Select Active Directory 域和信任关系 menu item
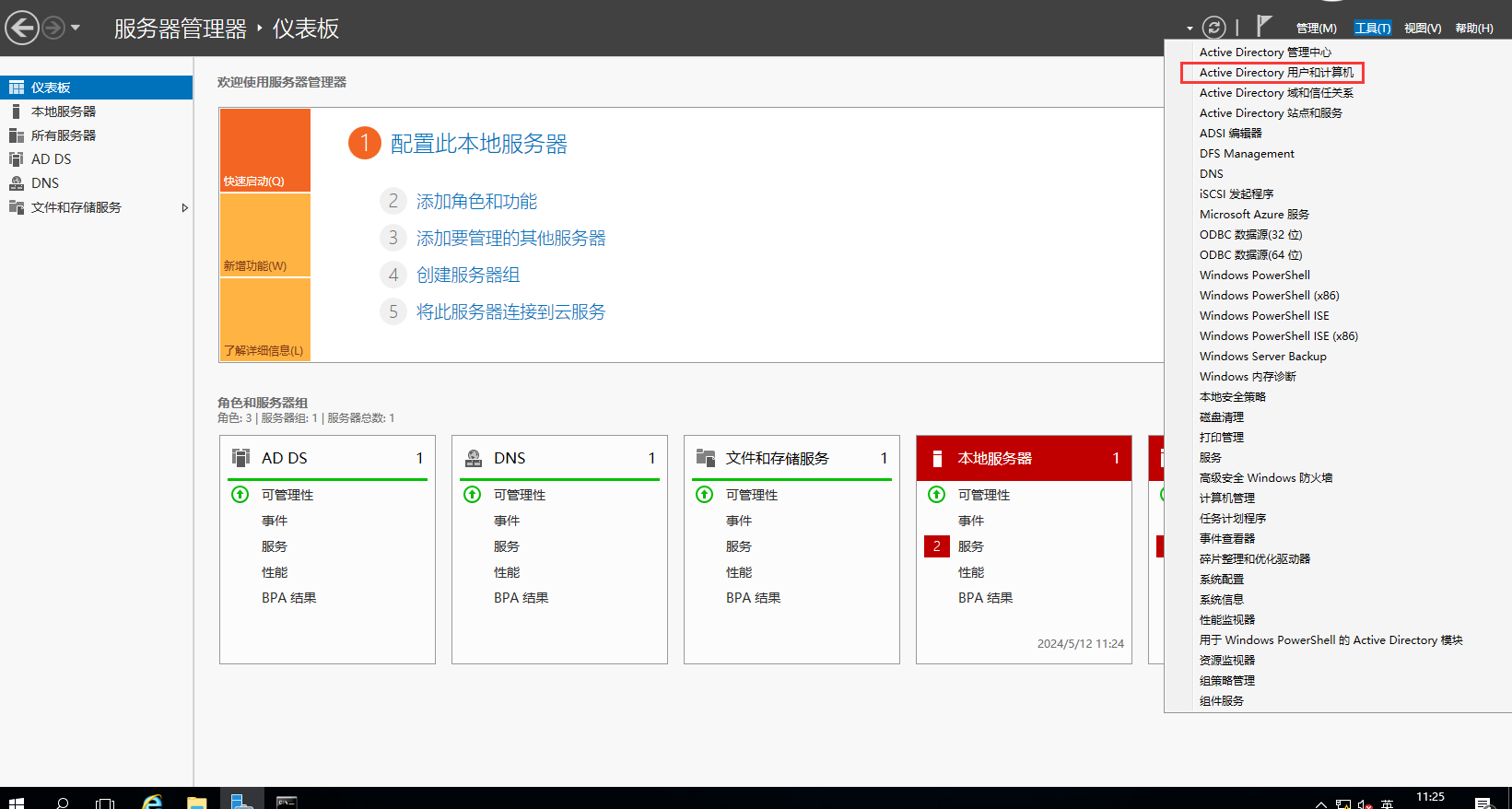The width and height of the screenshot is (1512, 809). pyautogui.click(x=1277, y=93)
